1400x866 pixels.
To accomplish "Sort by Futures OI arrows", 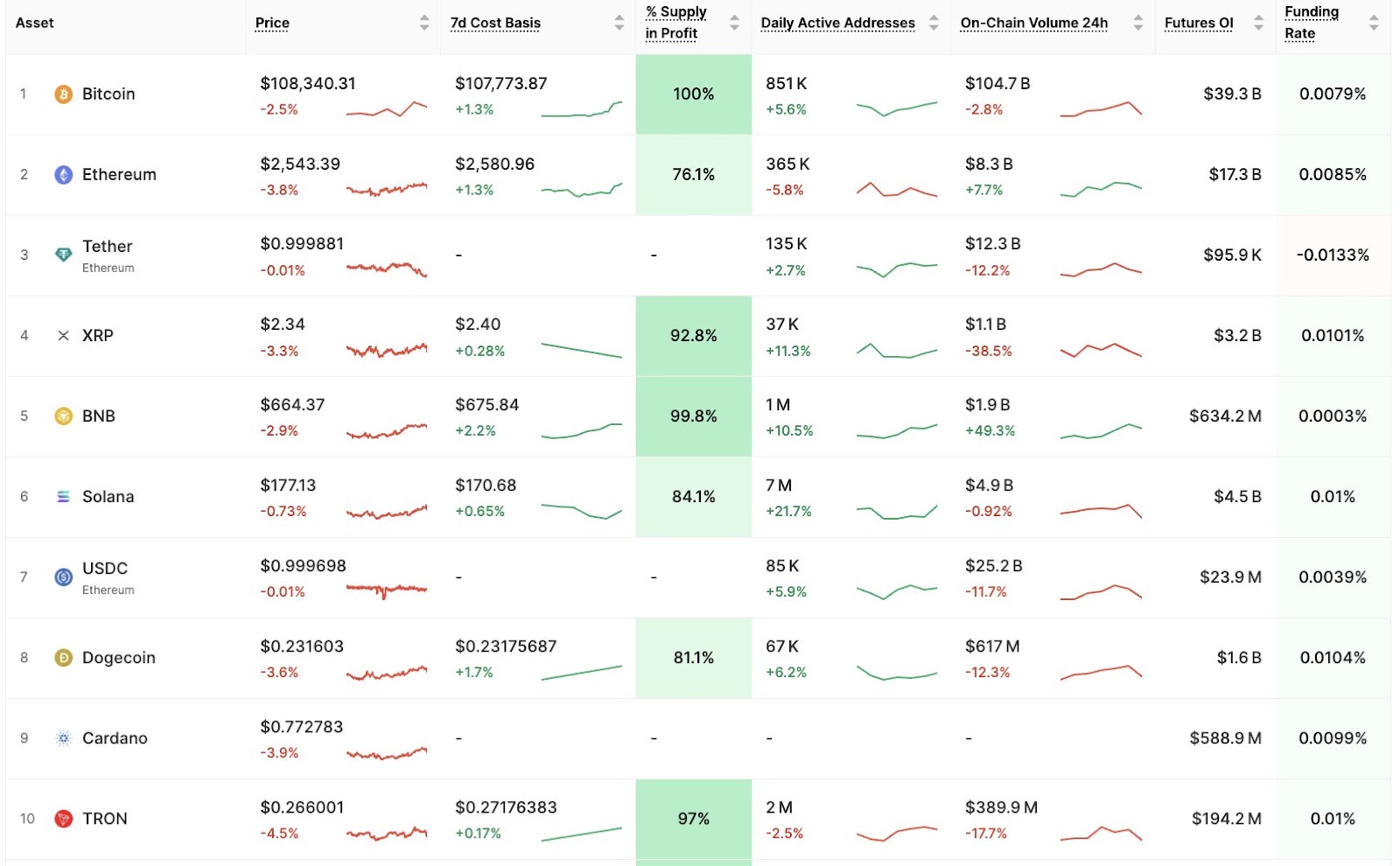I will click(x=1258, y=23).
